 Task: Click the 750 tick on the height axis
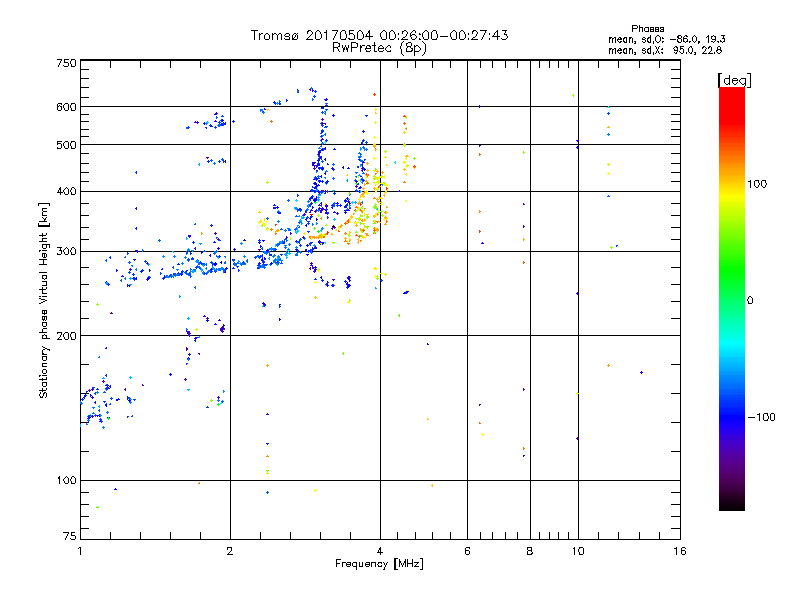click(x=66, y=63)
